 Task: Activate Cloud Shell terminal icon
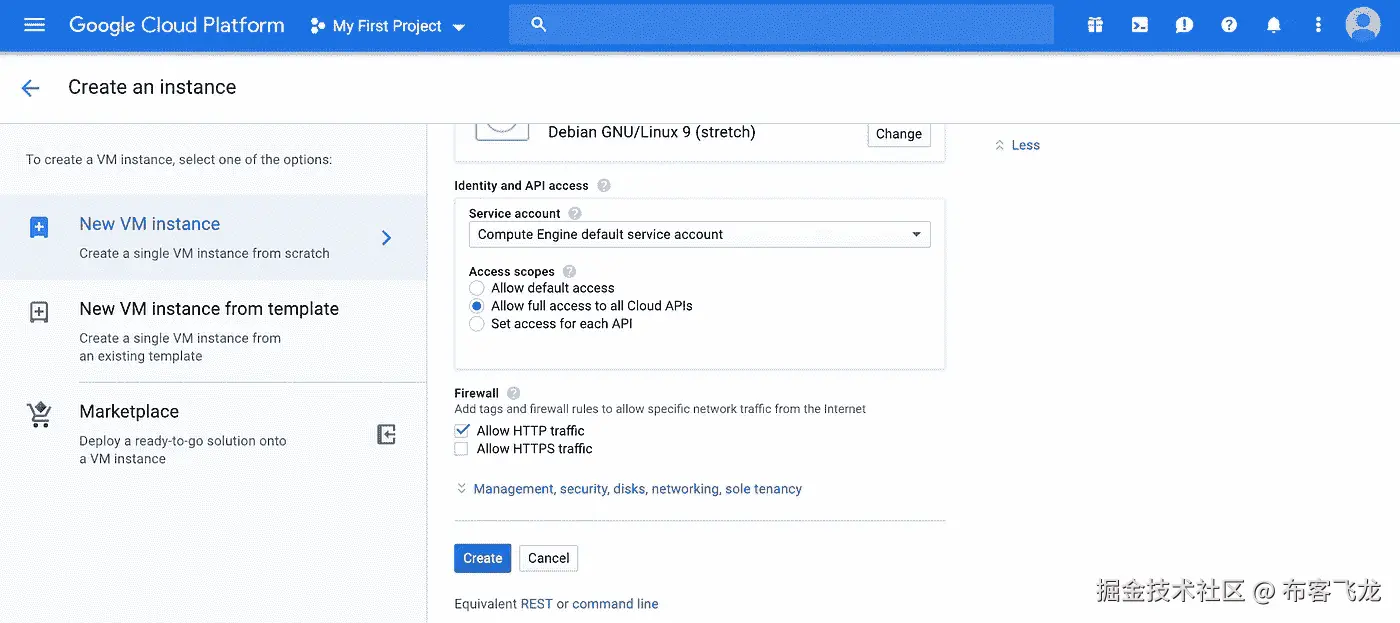tap(1139, 25)
